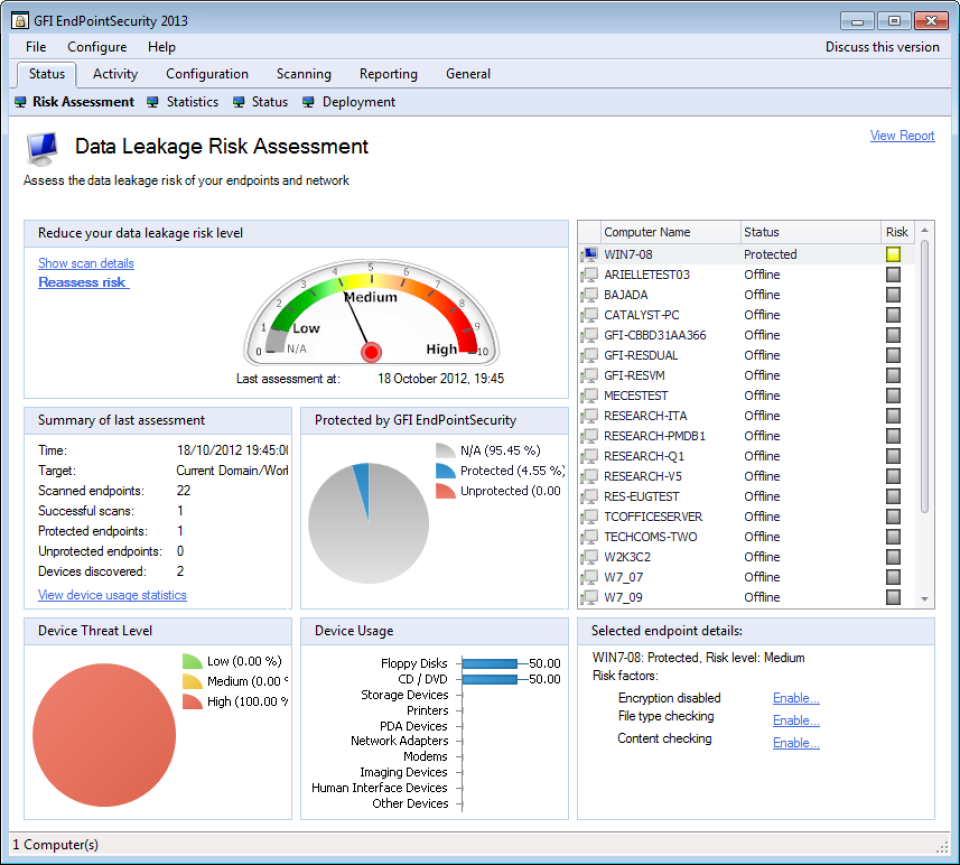Click the computer icon beside CATALYST-PC

(589, 315)
